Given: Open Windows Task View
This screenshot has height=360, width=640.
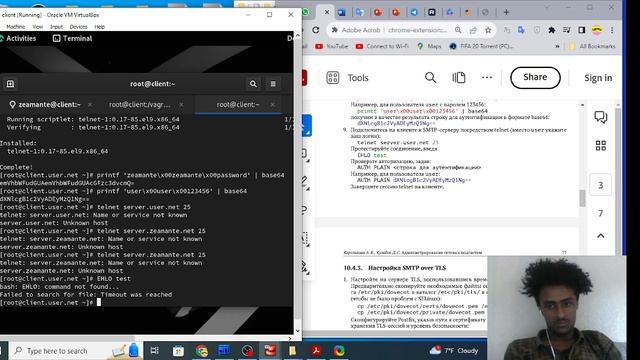Looking at the screenshot, I should [x=155, y=351].
